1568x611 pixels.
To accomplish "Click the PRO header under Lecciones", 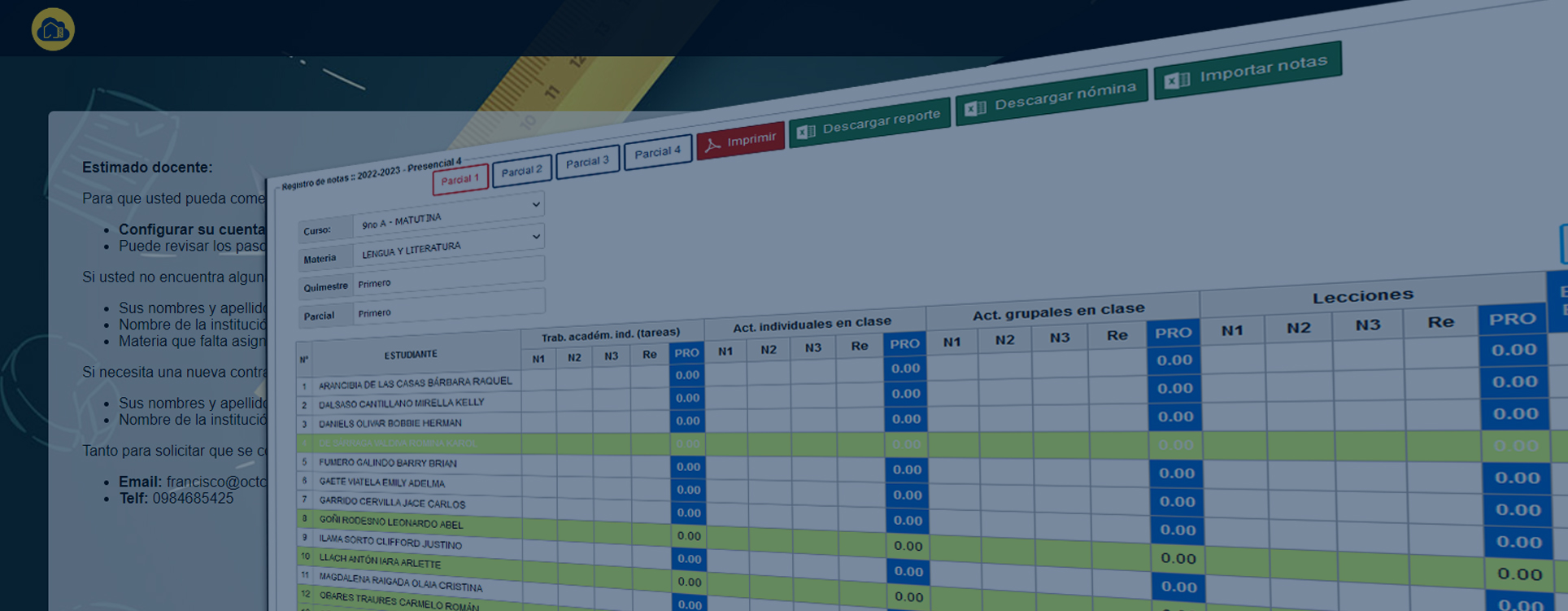I will [1512, 319].
